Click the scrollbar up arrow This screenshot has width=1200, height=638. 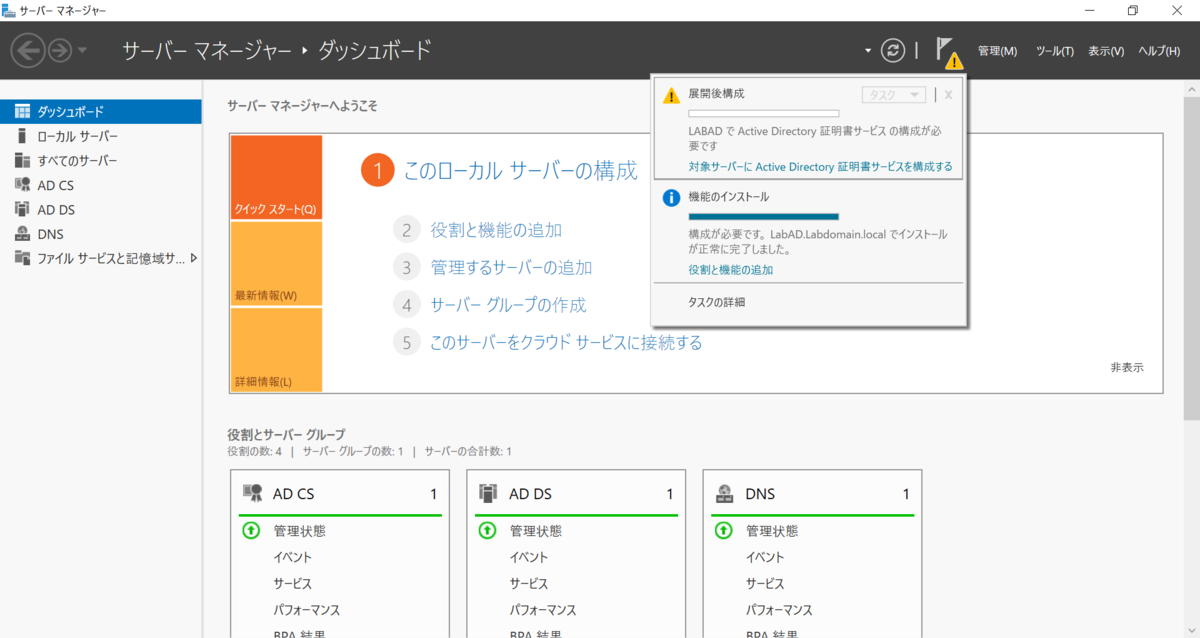(x=1192, y=91)
